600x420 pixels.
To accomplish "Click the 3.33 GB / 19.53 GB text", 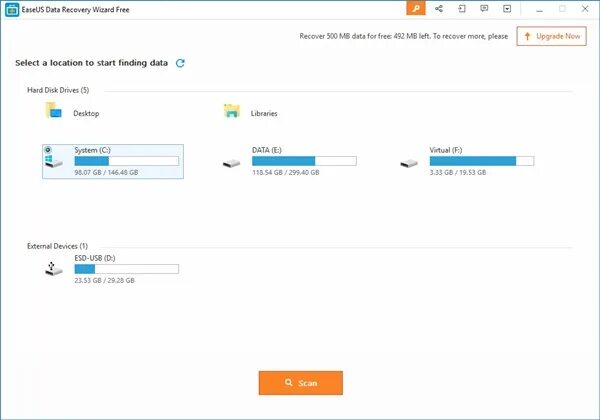I will [458, 173].
